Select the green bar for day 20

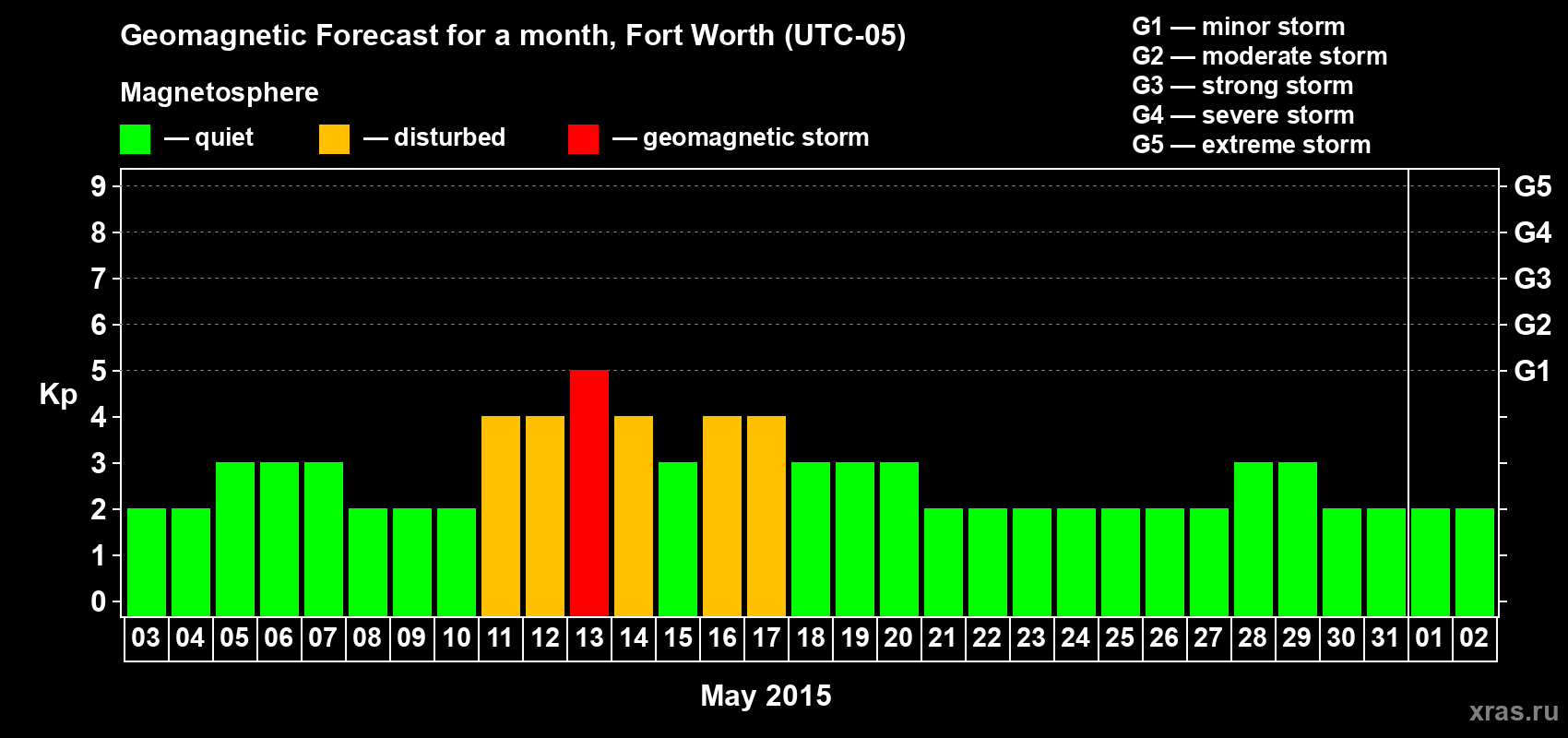[899, 539]
